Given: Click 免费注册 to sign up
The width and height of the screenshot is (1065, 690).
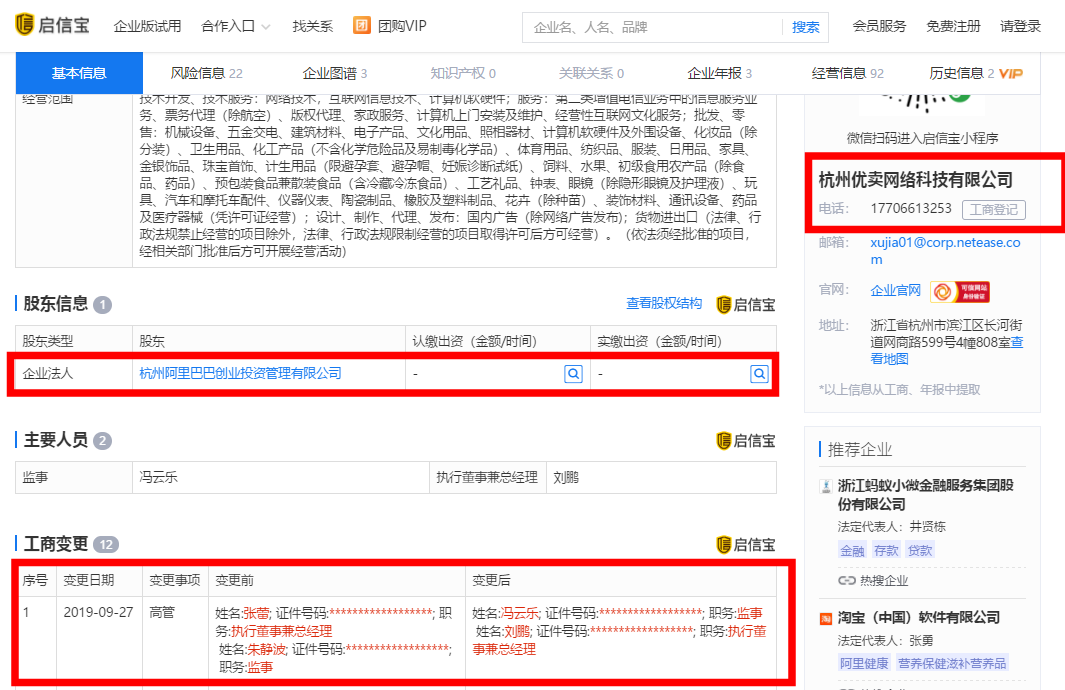Looking at the screenshot, I should (x=953, y=26).
